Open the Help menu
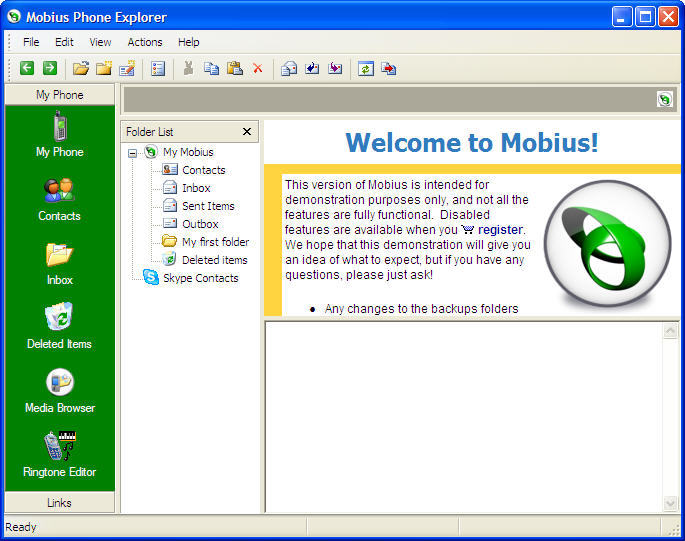Image resolution: width=685 pixels, height=541 pixels. (188, 42)
